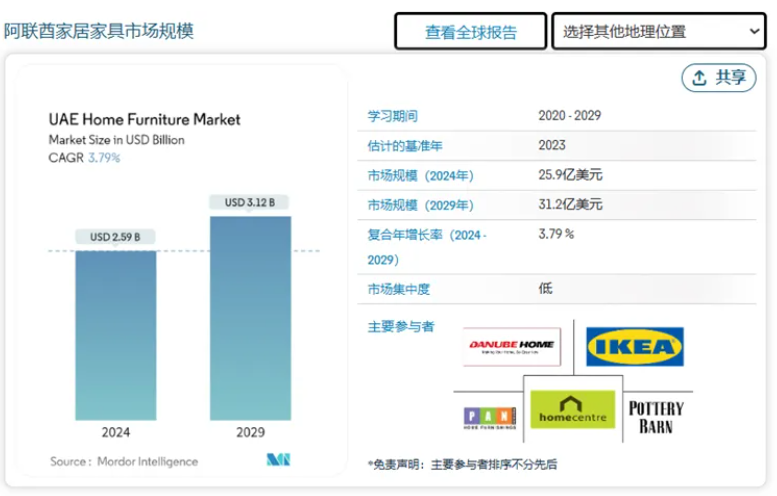This screenshot has width=777, height=496.
Task: Click the share upload arrow icon
Action: pos(700,78)
